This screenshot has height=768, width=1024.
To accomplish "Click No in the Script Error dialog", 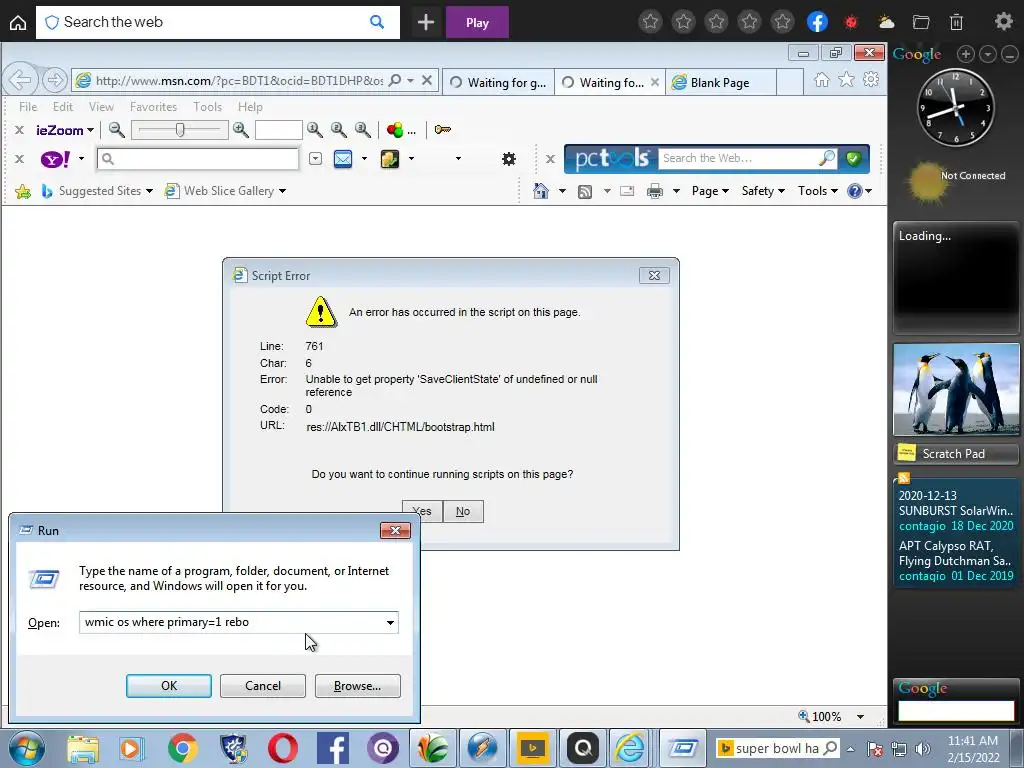I will pos(463,511).
